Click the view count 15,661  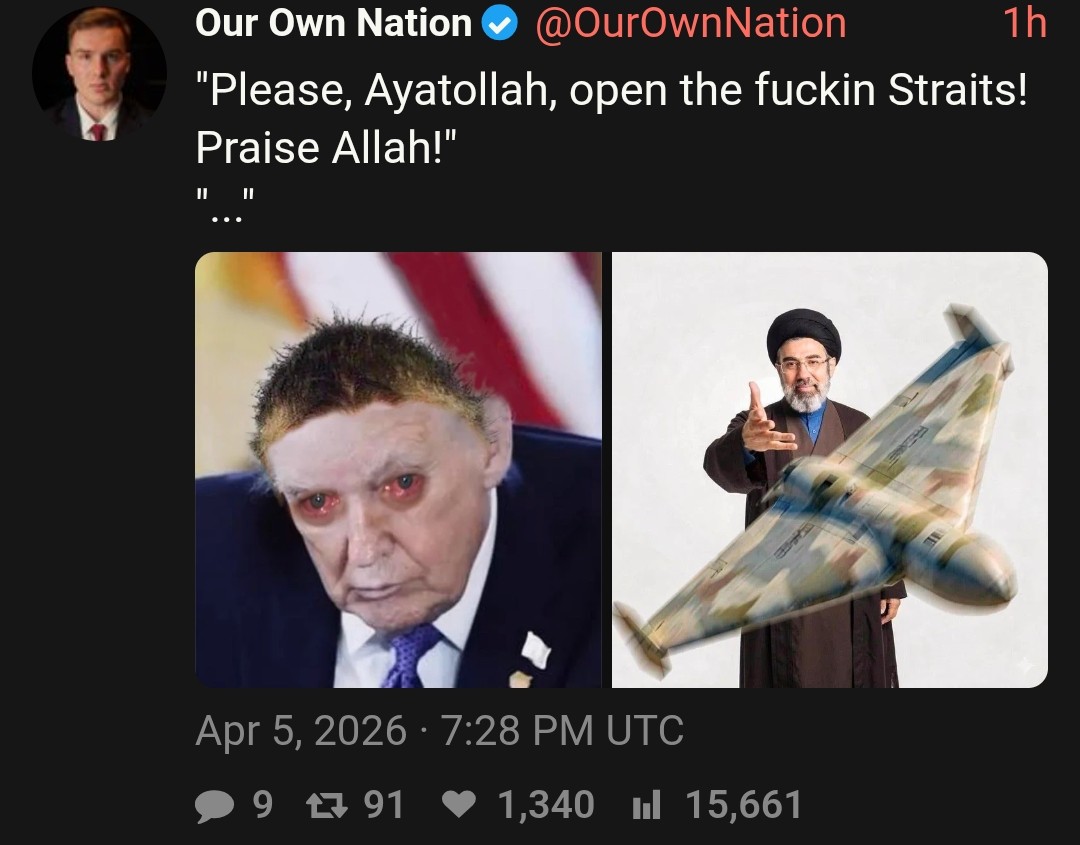(x=744, y=804)
